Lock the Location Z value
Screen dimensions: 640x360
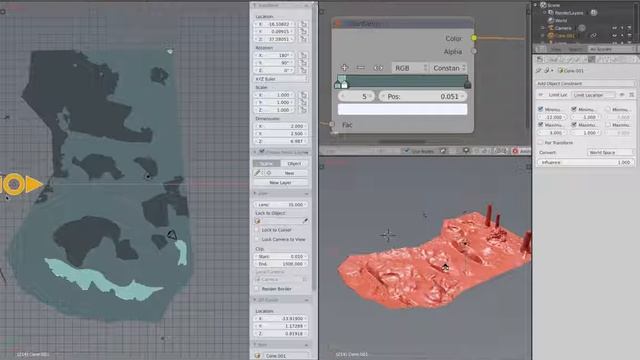click(303, 39)
